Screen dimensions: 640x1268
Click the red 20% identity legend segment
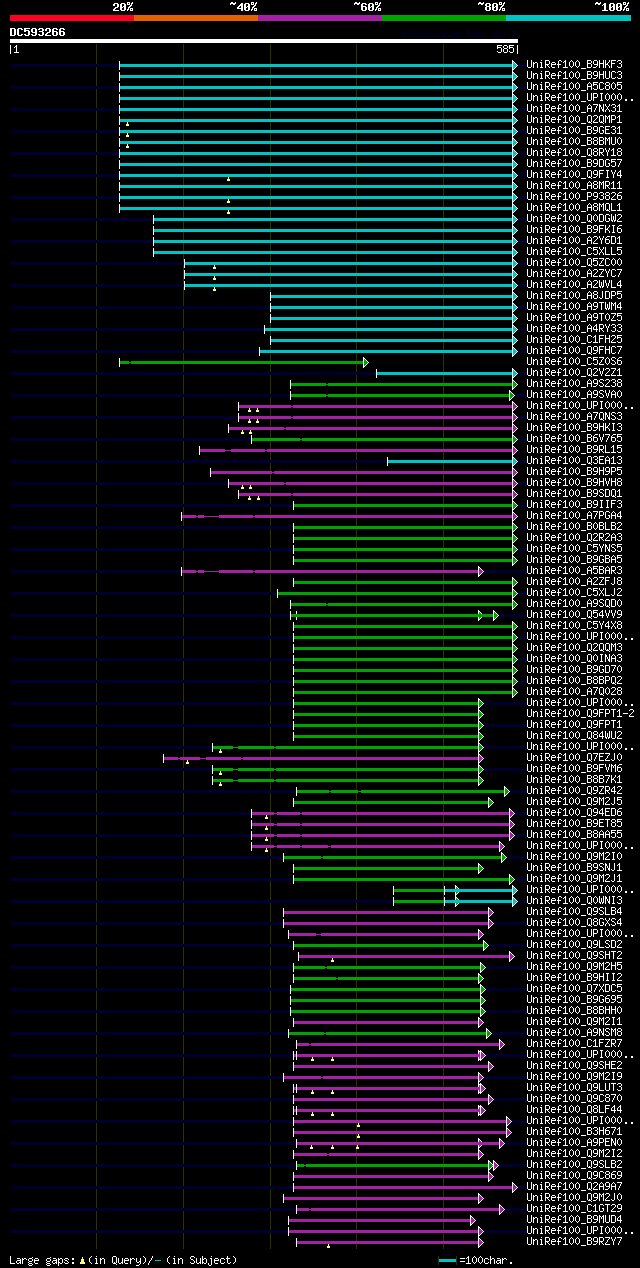point(72,17)
